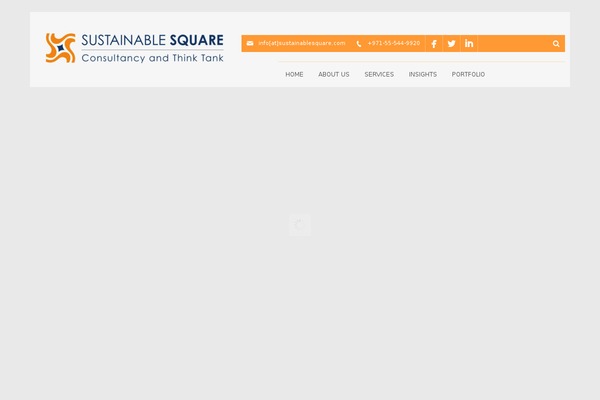This screenshot has height=400, width=600.
Task: Click the Sustainable Square logo
Action: (x=134, y=48)
